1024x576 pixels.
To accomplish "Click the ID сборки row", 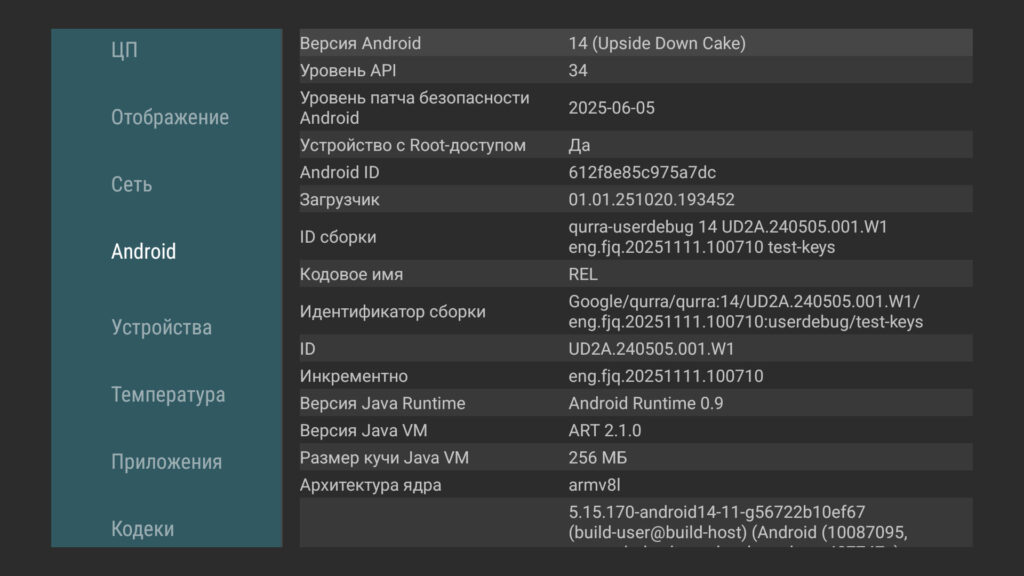I will (x=635, y=237).
